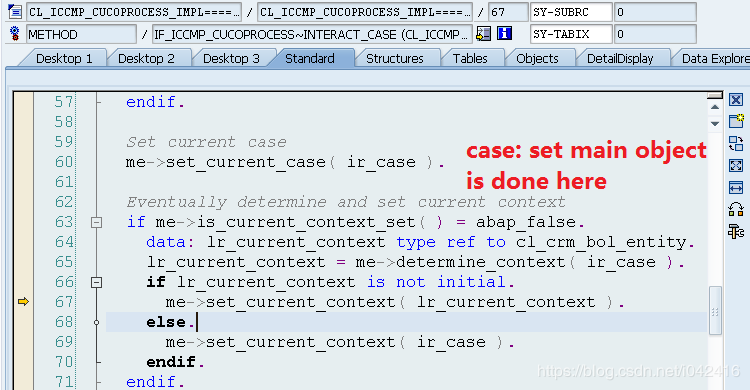The width and height of the screenshot is (750, 390).
Task: Click the scroll-up arrow of the code editor
Action: (715, 107)
